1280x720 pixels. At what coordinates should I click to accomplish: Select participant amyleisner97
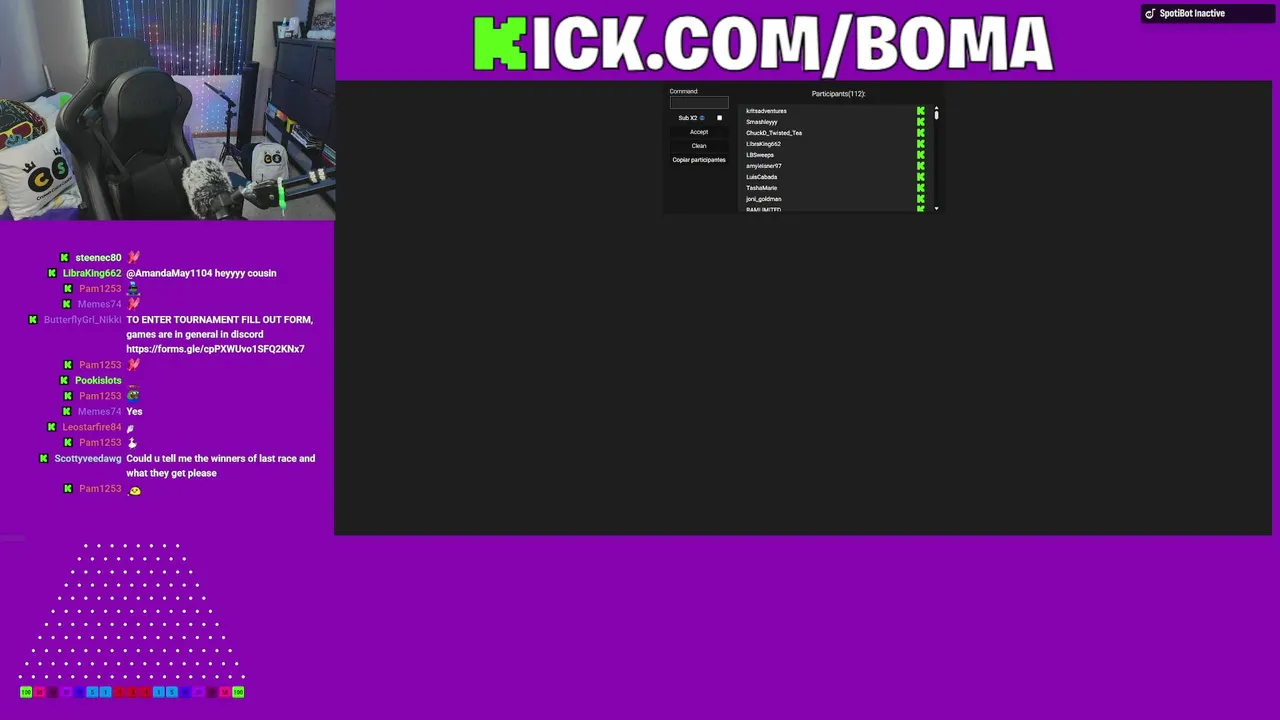[x=764, y=166]
